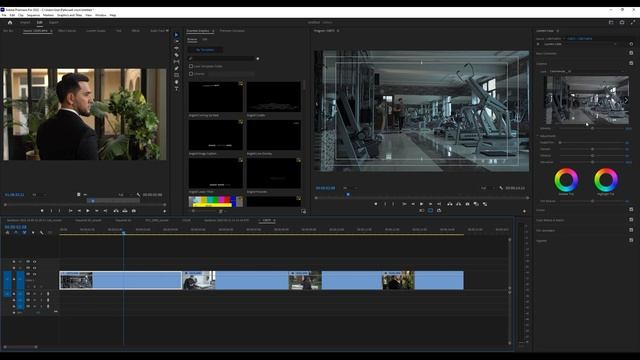Toggle Linked Selection in timeline
Screen dimensions: 640x360
pos(24,232)
